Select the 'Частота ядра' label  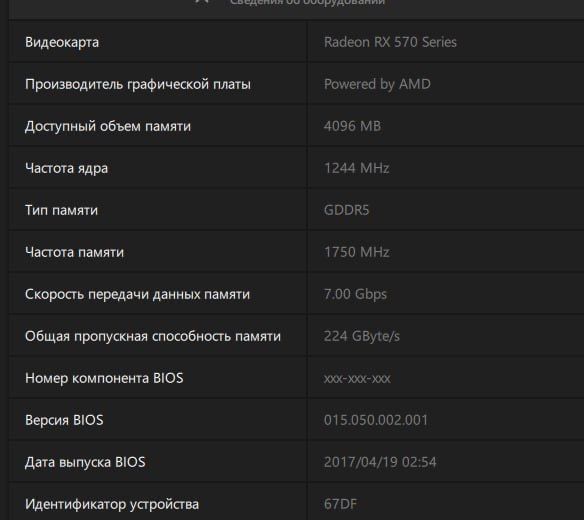(x=66, y=169)
